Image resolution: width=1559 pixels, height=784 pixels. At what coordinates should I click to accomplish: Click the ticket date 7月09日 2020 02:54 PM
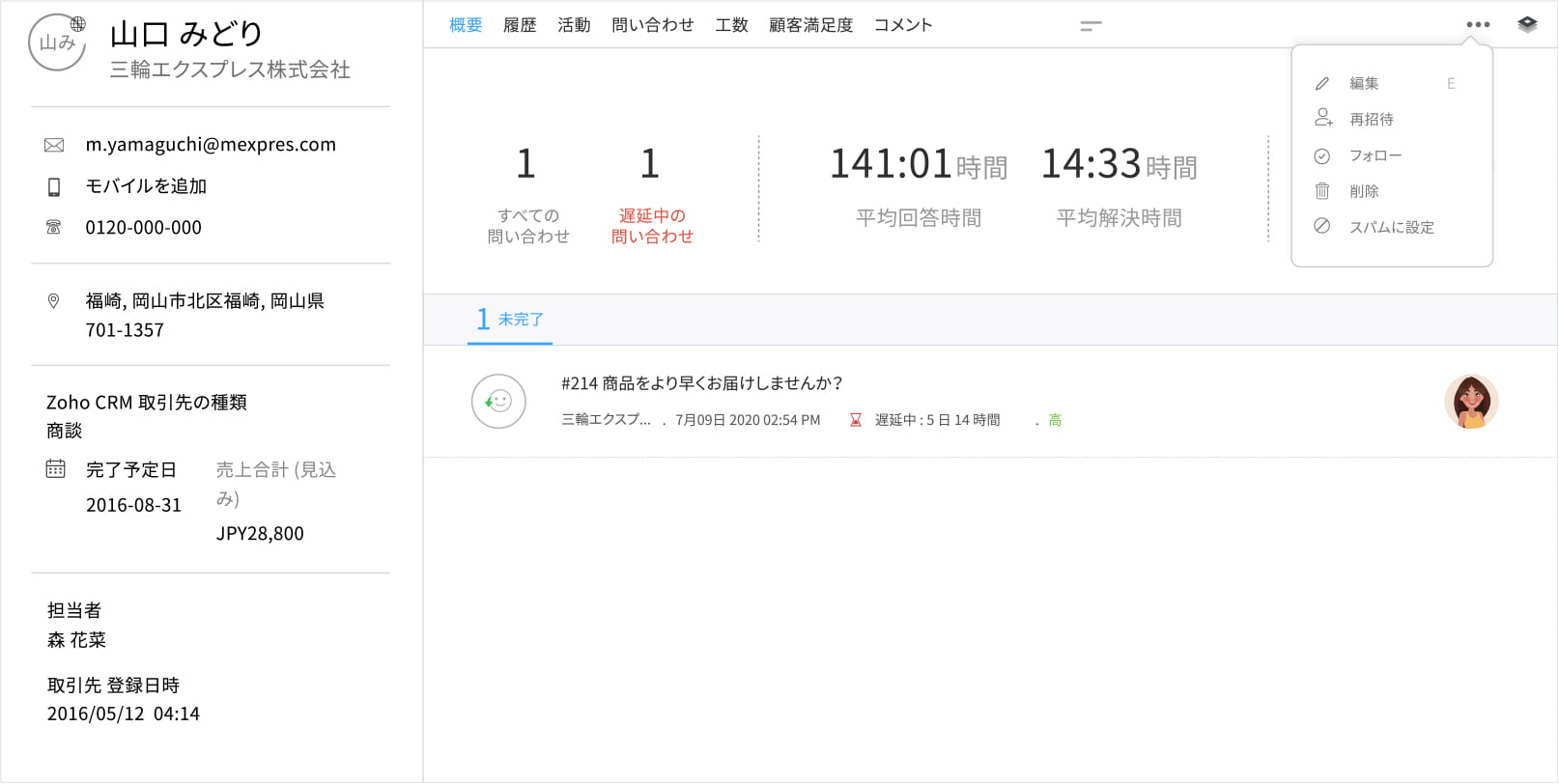tap(748, 420)
